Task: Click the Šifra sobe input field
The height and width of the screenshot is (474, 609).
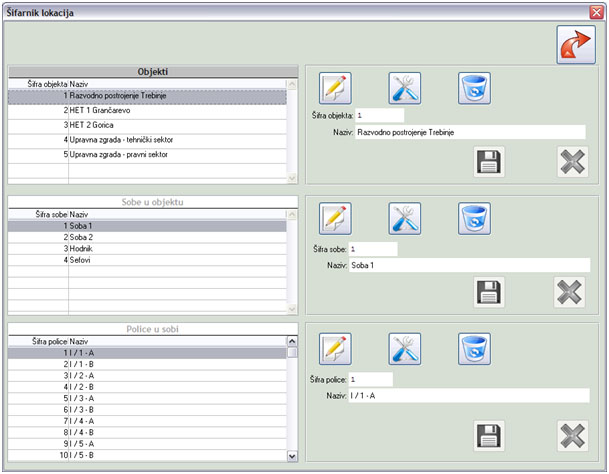Action: click(373, 249)
